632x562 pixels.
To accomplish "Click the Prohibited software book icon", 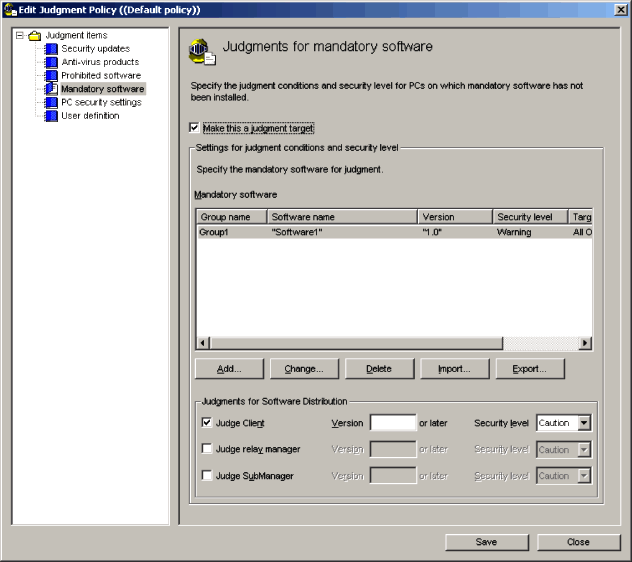I will [51, 75].
